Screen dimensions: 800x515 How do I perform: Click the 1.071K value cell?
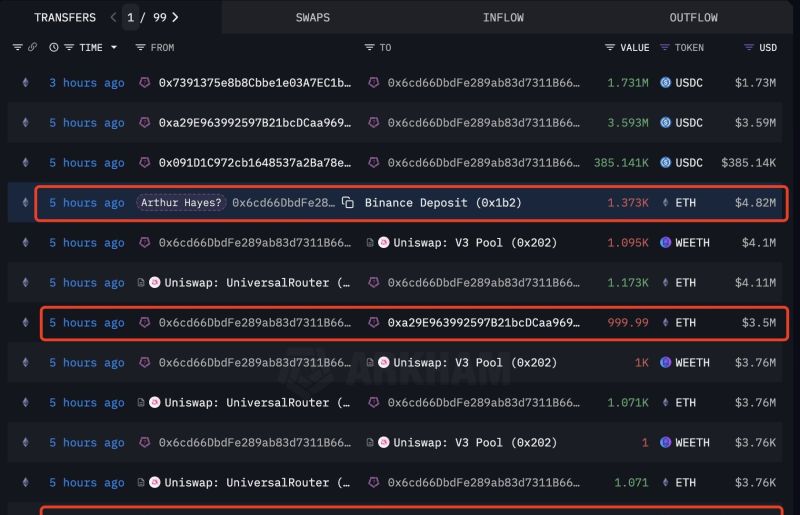tap(628, 403)
